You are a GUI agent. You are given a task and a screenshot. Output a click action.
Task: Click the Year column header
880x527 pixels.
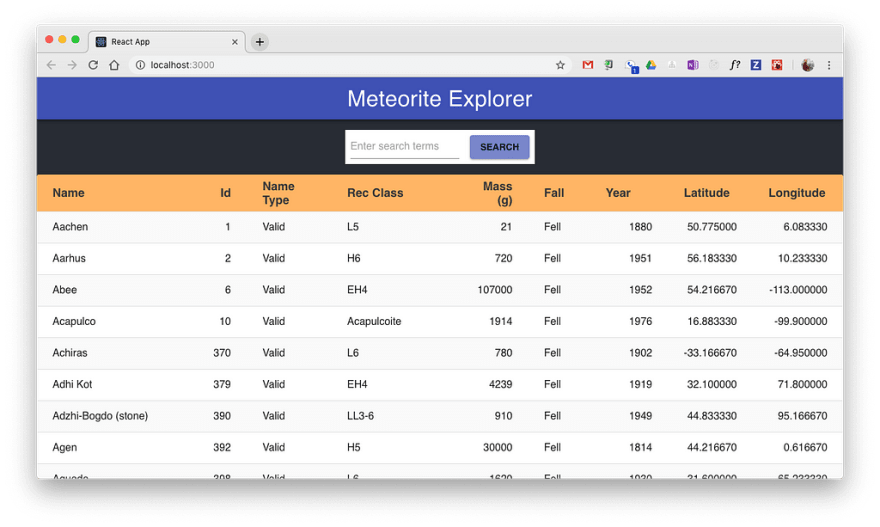618,193
